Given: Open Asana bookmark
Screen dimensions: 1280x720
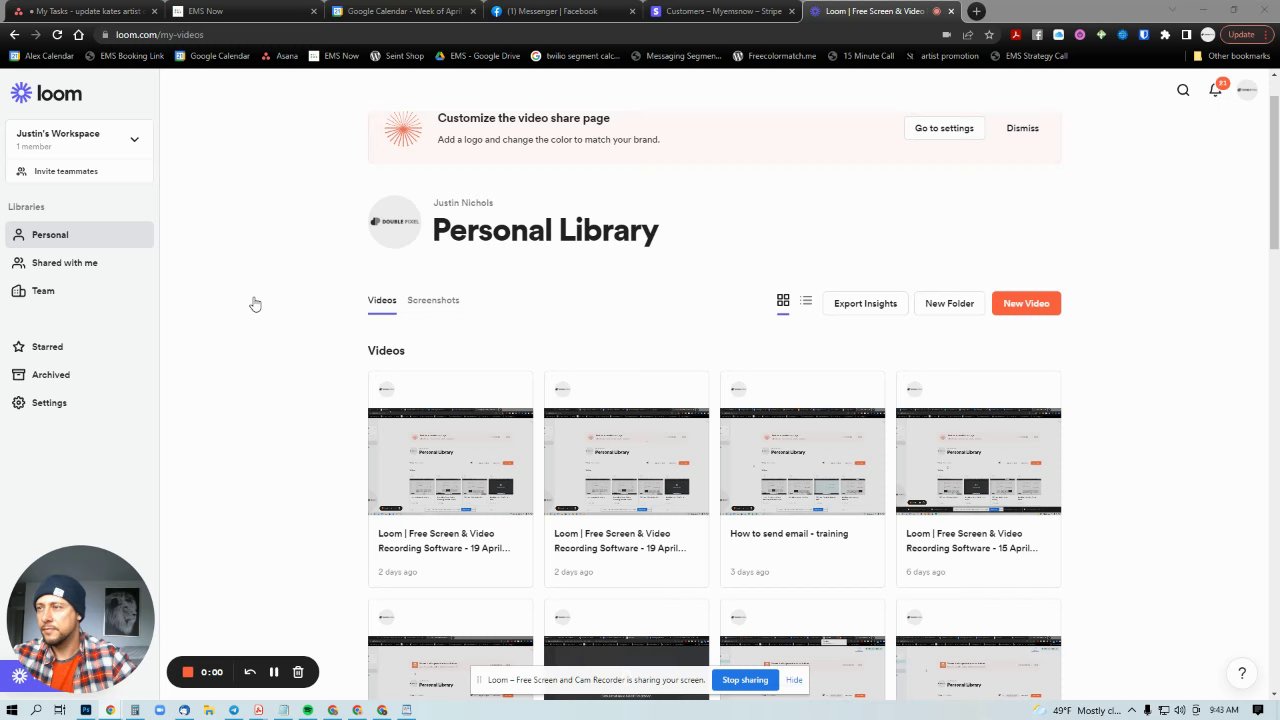Looking at the screenshot, I should (279, 56).
